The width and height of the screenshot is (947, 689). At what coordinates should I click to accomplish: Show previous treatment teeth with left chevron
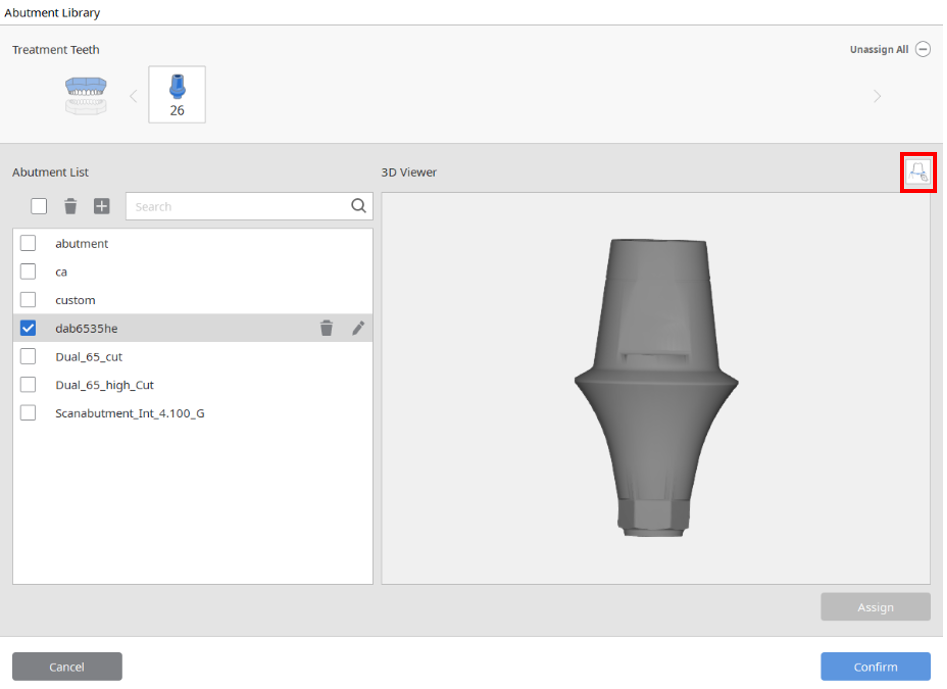pyautogui.click(x=133, y=96)
